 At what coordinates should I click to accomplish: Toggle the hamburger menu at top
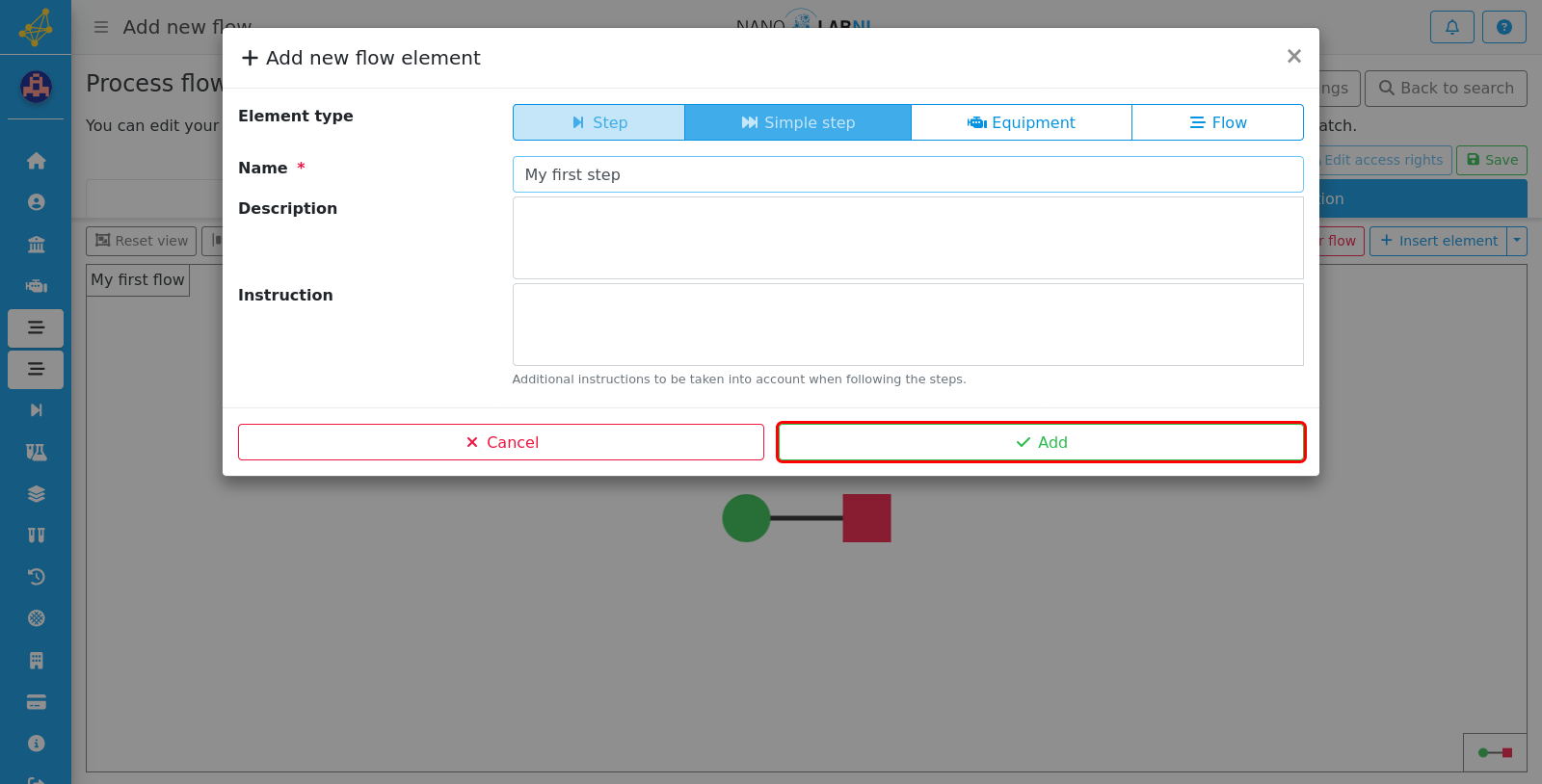point(101,27)
